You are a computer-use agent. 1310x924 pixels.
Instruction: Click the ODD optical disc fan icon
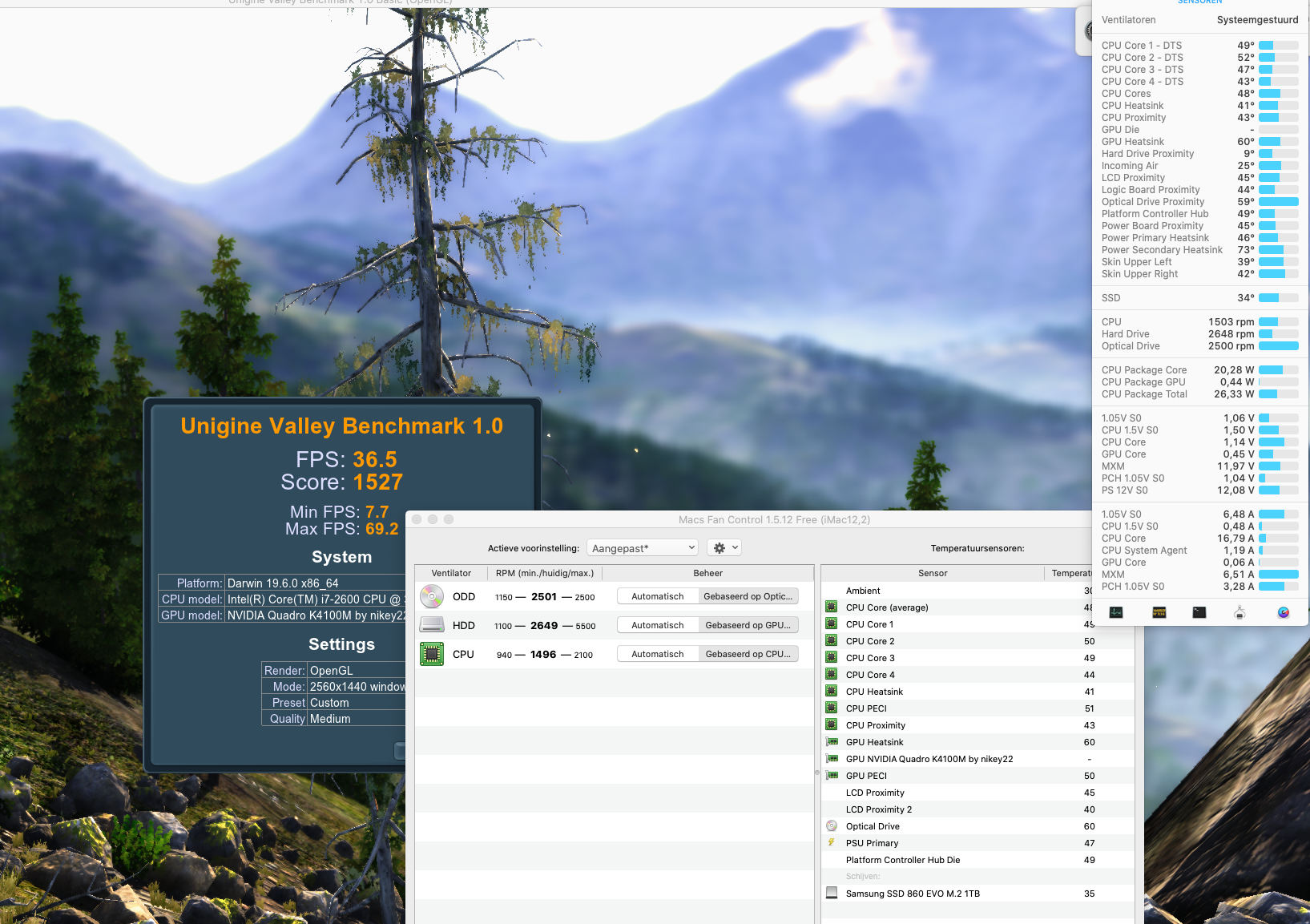(432, 596)
